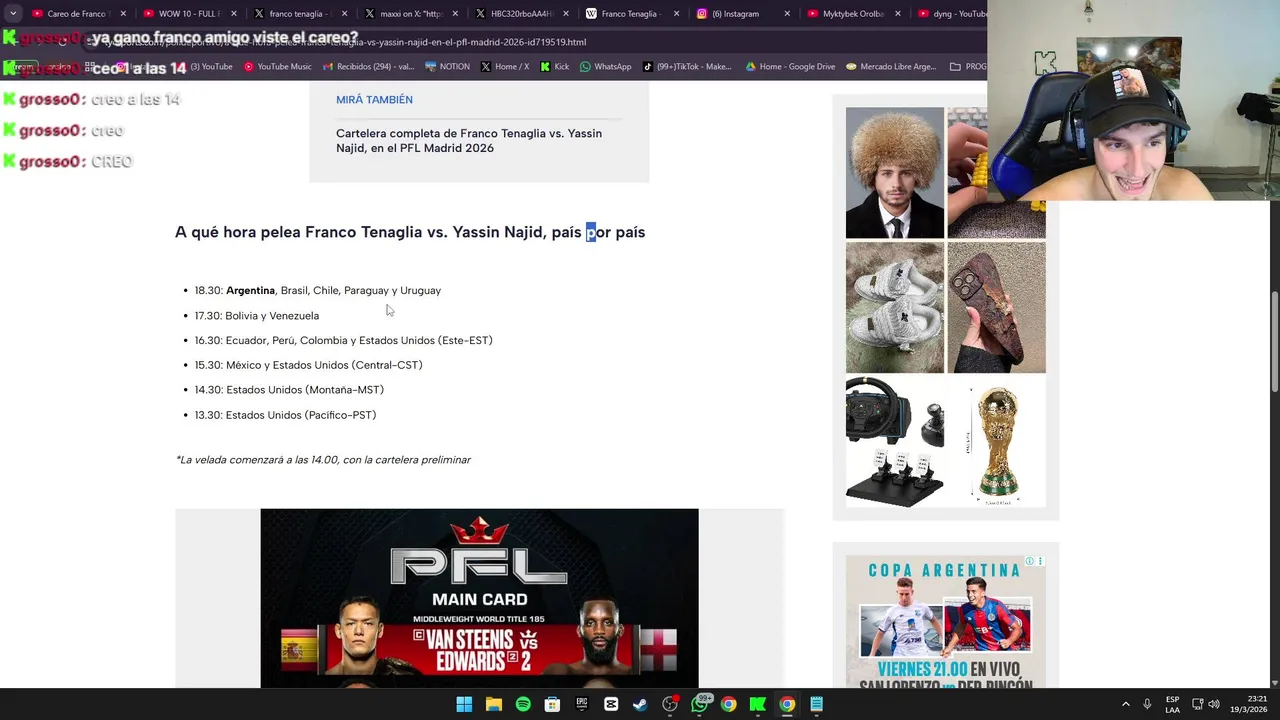Open network icon in system tray
The image size is (1280, 720).
[1197, 704]
